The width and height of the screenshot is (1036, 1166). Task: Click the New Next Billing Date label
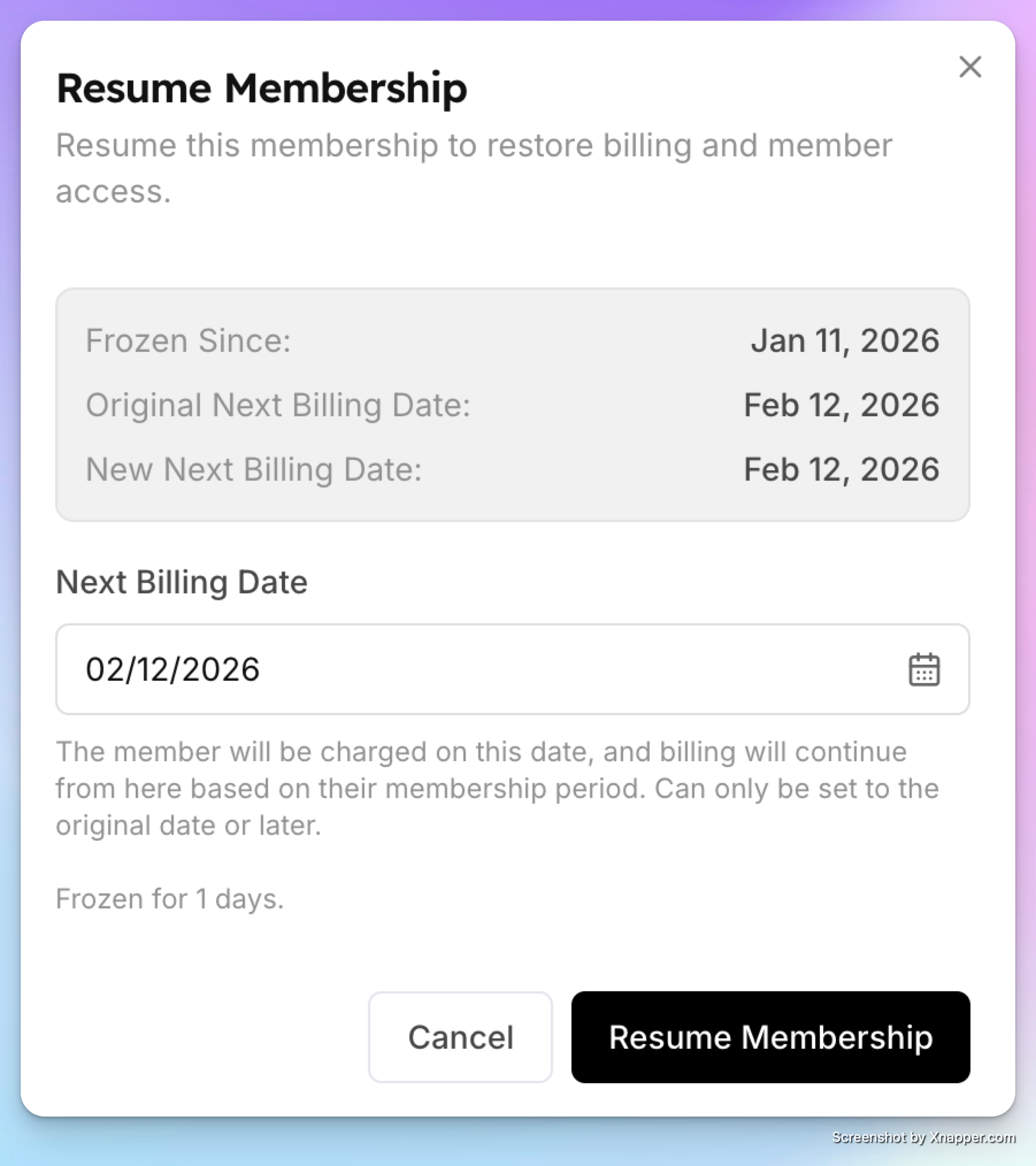tap(254, 470)
